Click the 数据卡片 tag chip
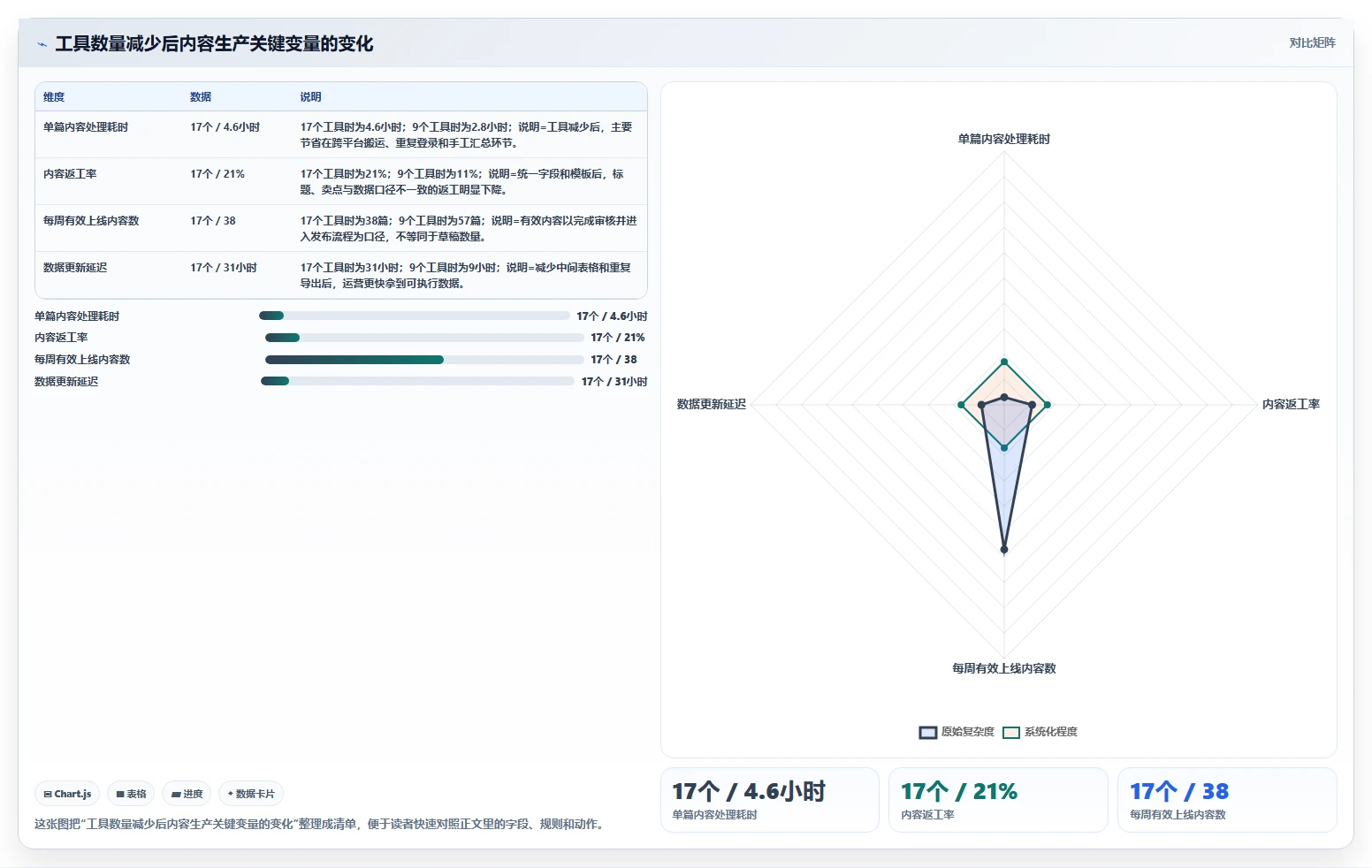This screenshot has width=1372, height=868. click(251, 794)
